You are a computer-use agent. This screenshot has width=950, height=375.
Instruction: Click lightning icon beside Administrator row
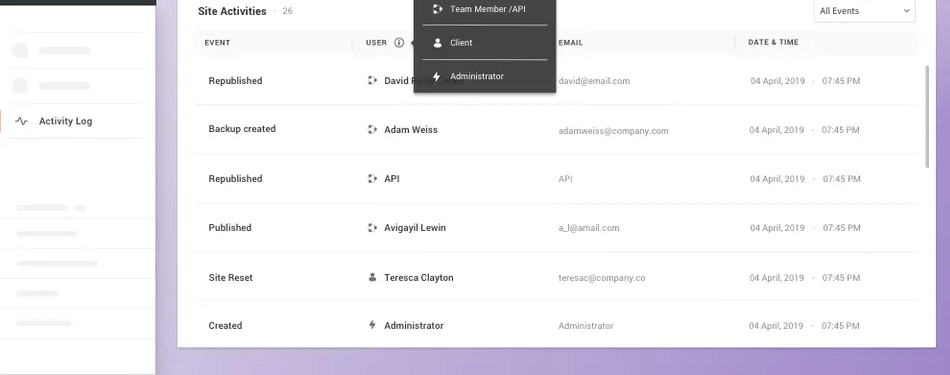coord(372,325)
